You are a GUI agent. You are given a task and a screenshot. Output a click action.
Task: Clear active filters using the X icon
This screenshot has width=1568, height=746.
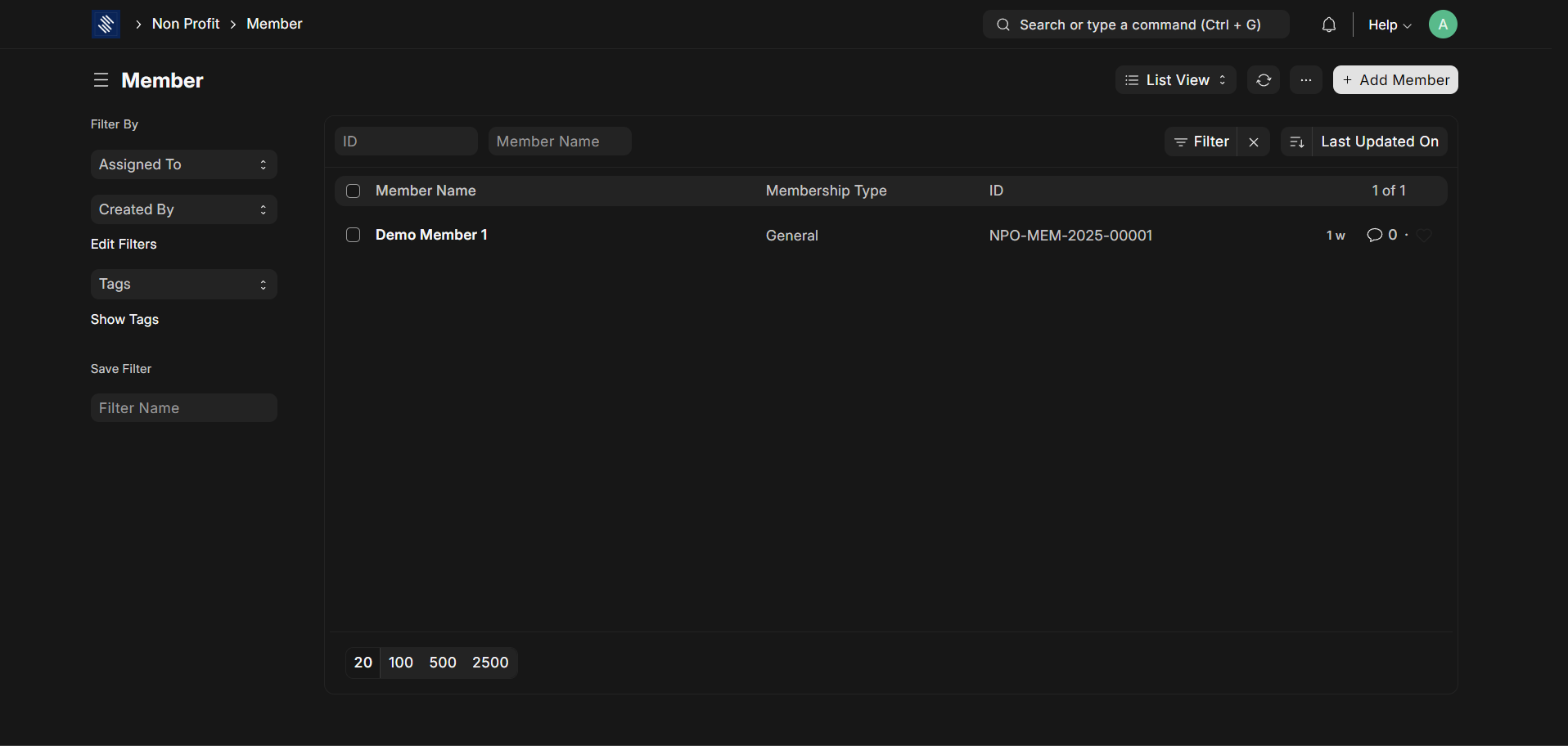(1253, 142)
